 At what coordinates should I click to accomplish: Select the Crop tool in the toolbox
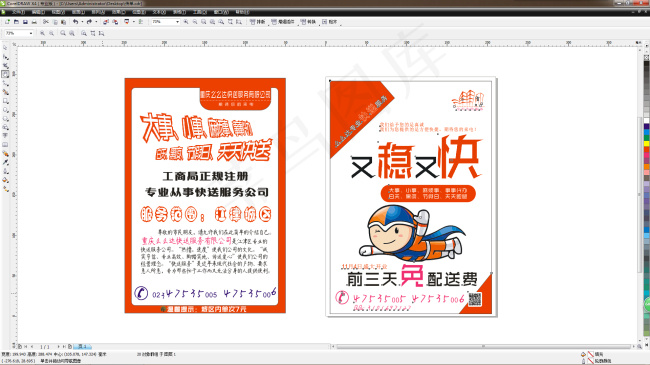[x=5, y=66]
